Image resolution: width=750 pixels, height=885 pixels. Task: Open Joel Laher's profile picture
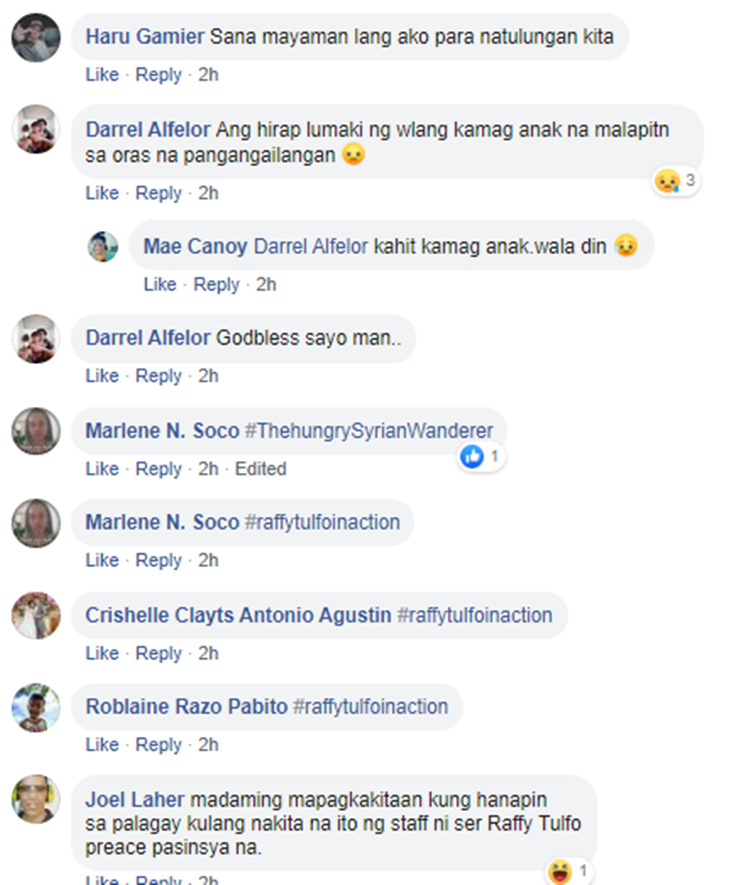(36, 799)
